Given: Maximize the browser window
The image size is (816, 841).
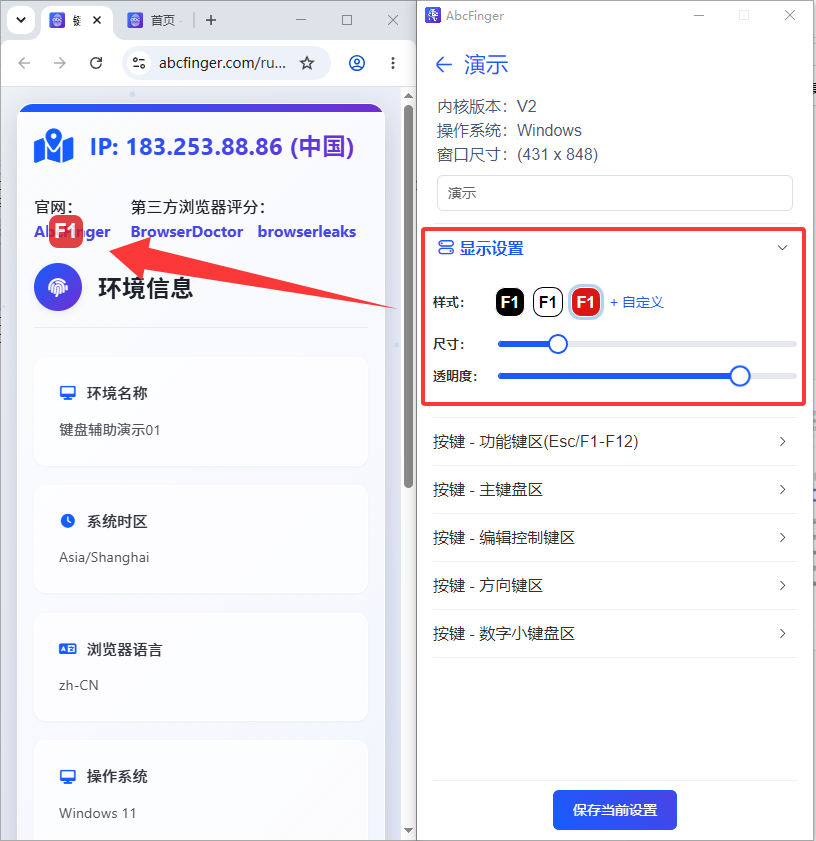Looking at the screenshot, I should [x=347, y=20].
